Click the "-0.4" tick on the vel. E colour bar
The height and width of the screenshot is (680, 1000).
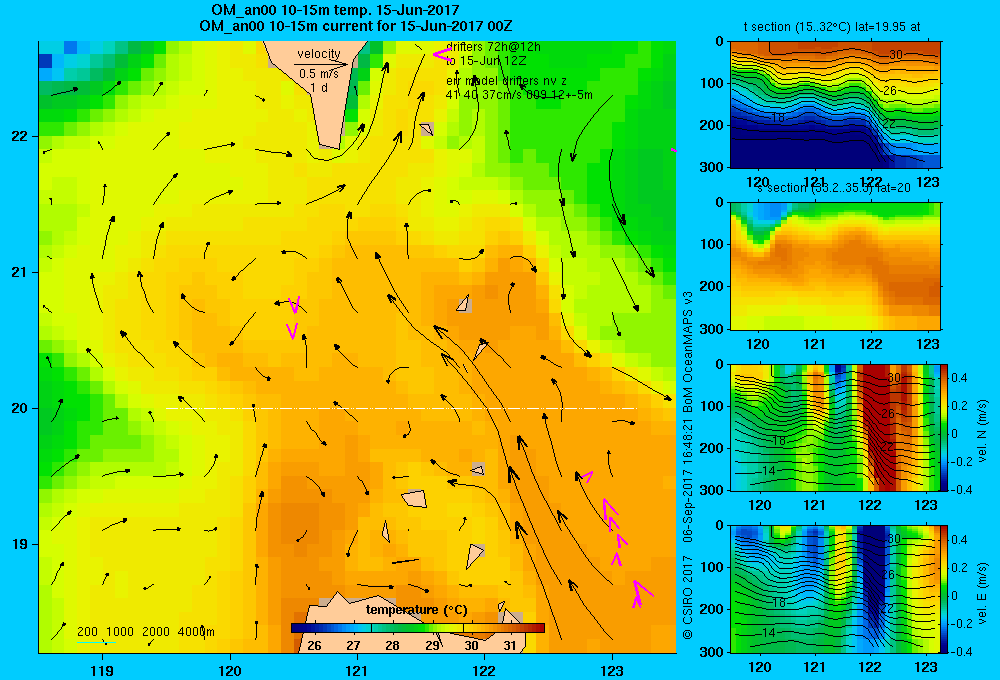961,651
